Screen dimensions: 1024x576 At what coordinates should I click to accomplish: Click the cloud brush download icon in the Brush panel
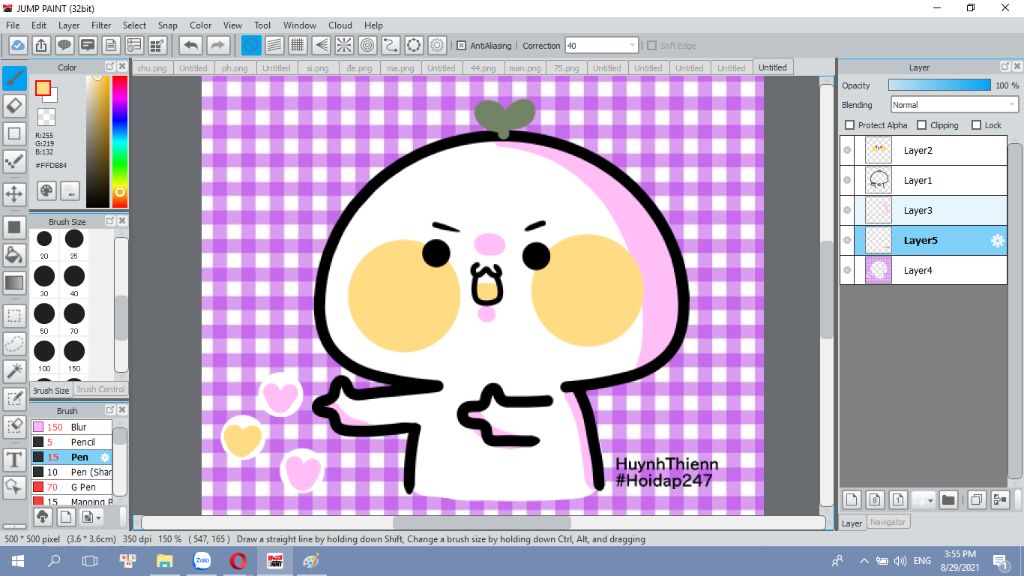pos(42,517)
